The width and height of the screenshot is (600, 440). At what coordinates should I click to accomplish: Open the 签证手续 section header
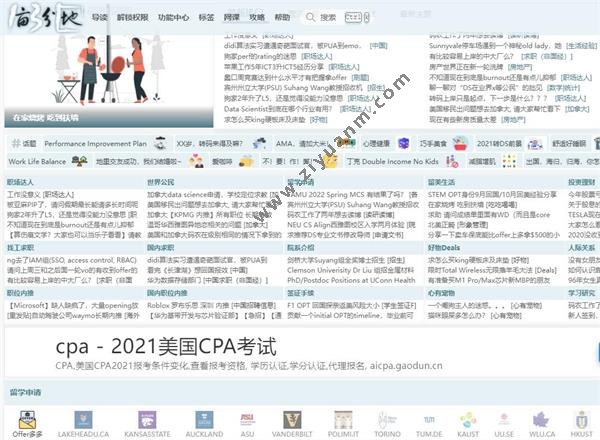(300, 293)
